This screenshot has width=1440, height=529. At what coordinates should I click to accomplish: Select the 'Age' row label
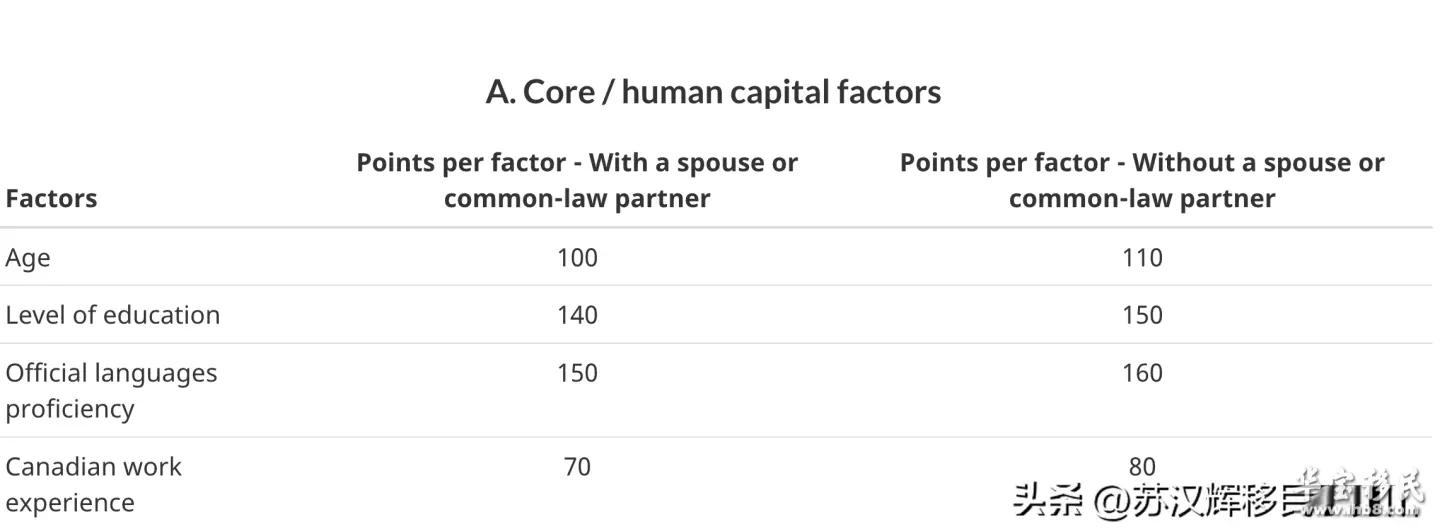point(28,258)
